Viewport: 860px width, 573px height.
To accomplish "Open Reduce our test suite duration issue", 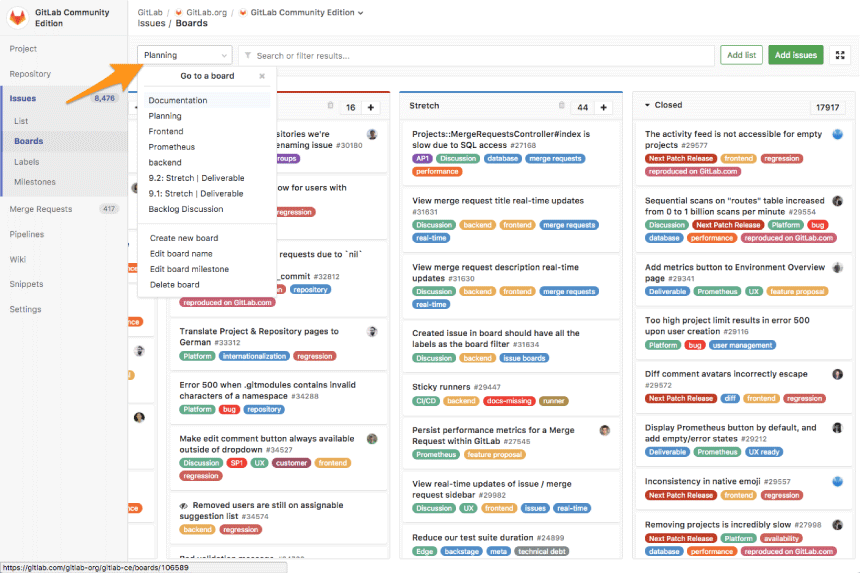I will (x=511, y=543).
